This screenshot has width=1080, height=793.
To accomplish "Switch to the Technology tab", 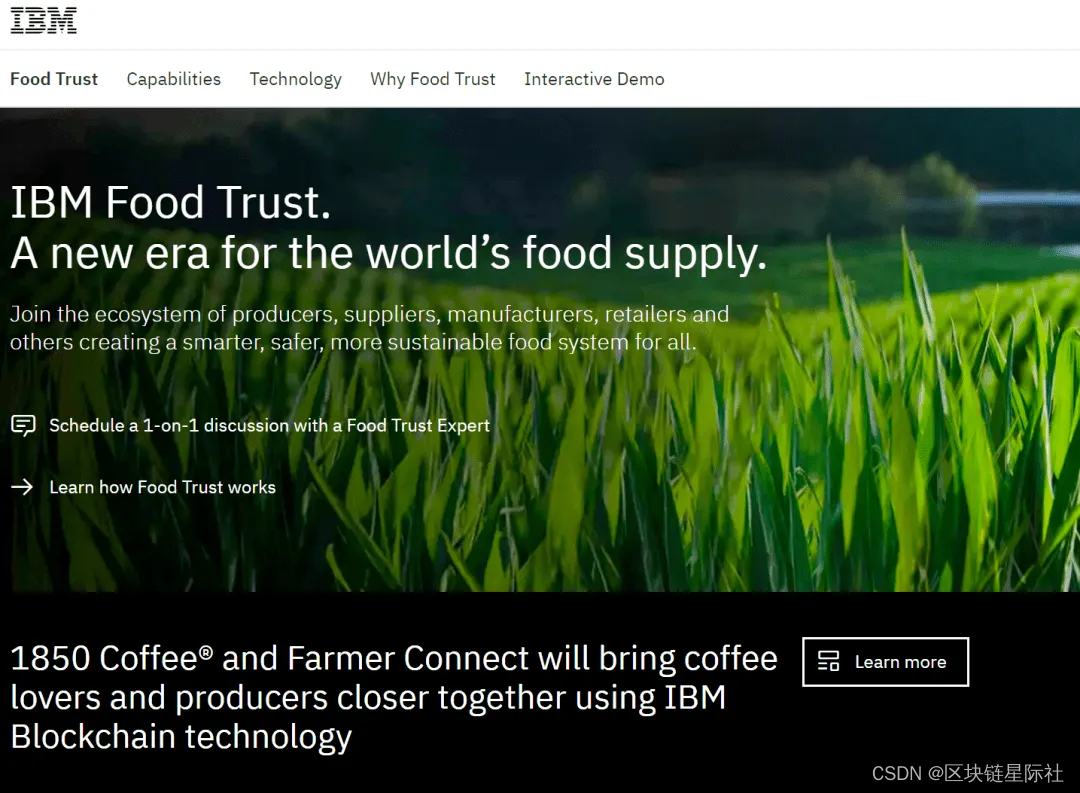I will tap(295, 79).
